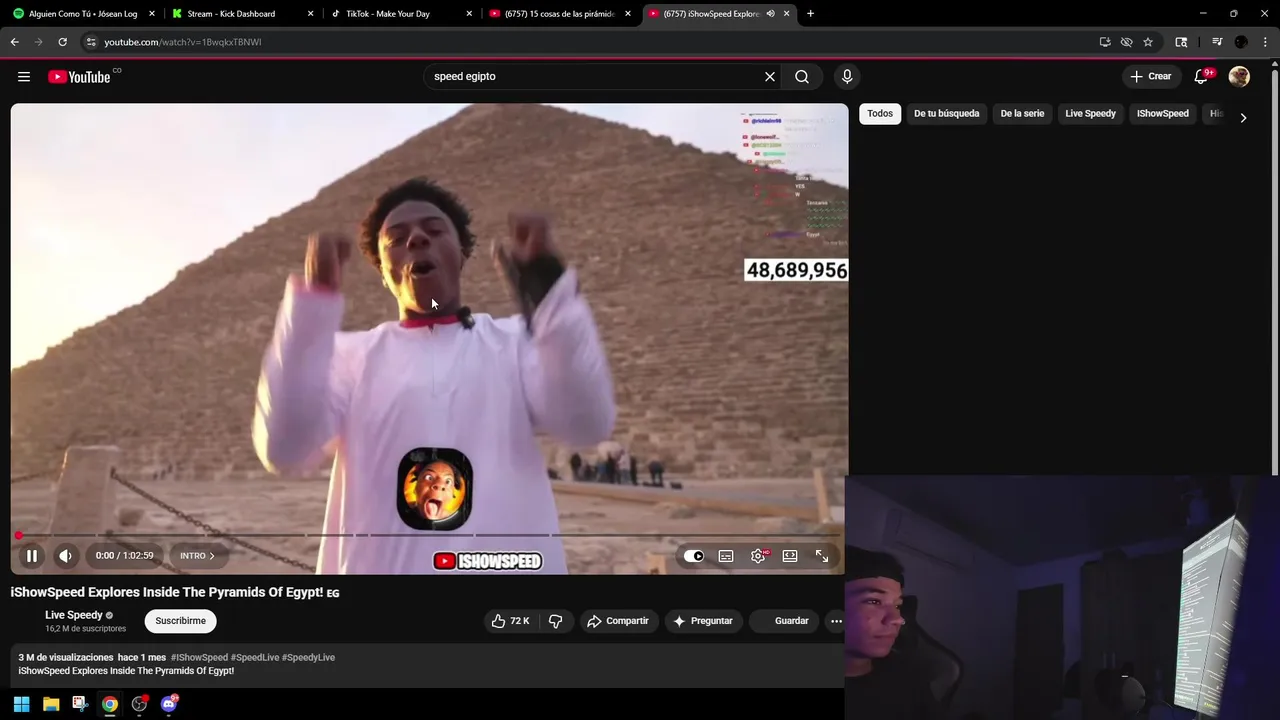Open the Crear create menu
1280x720 pixels.
[1150, 77]
